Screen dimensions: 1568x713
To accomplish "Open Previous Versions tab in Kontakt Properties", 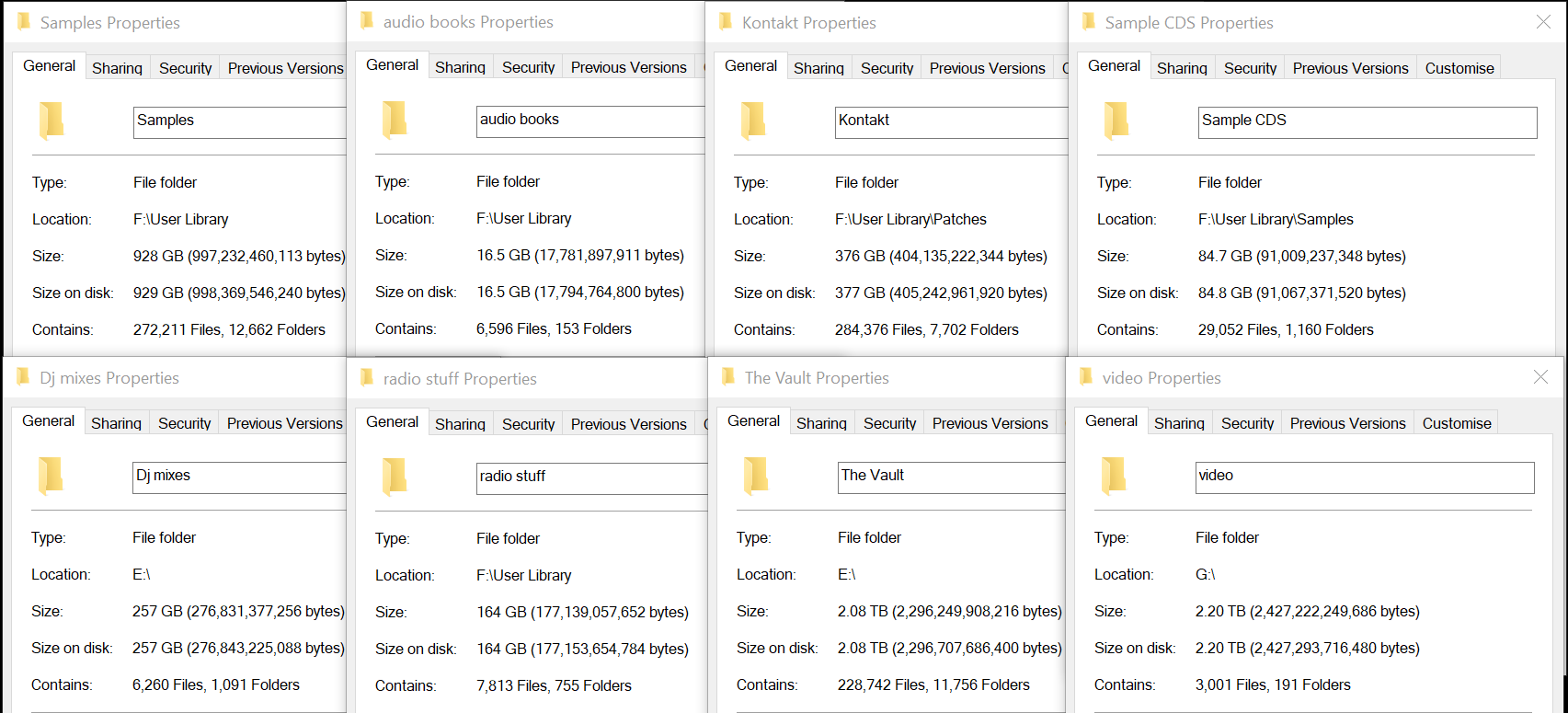I will [x=988, y=68].
